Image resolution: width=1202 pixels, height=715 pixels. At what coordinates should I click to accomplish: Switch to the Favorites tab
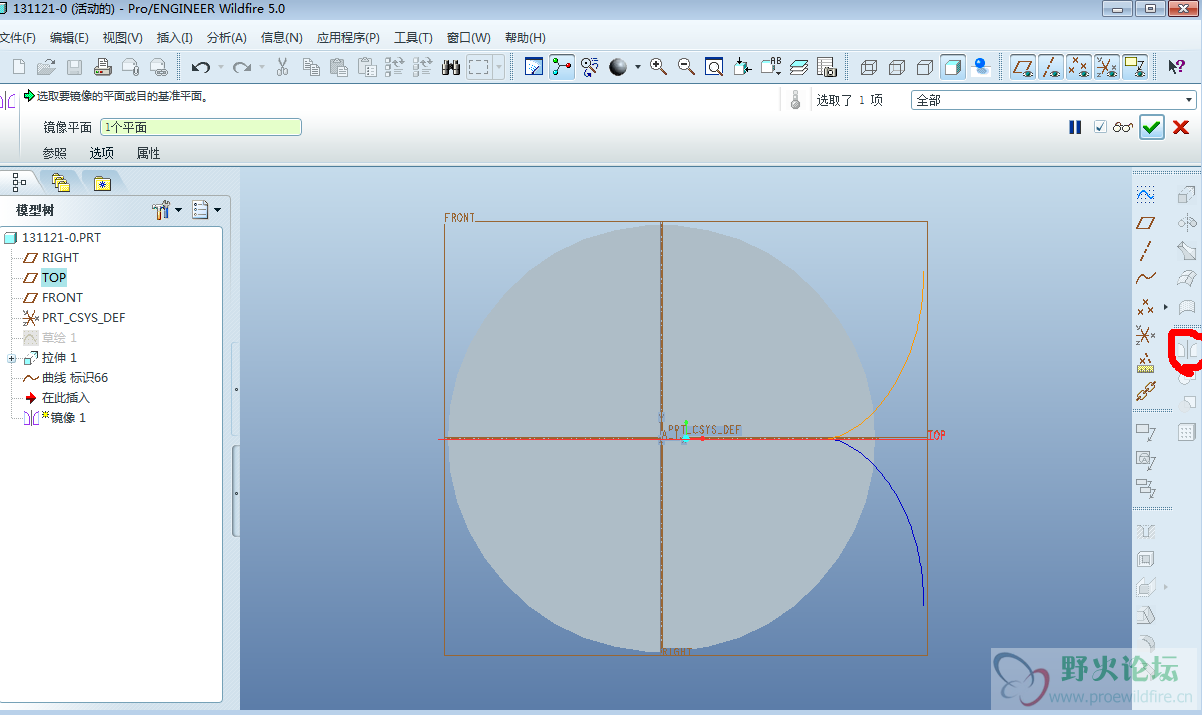click(102, 182)
